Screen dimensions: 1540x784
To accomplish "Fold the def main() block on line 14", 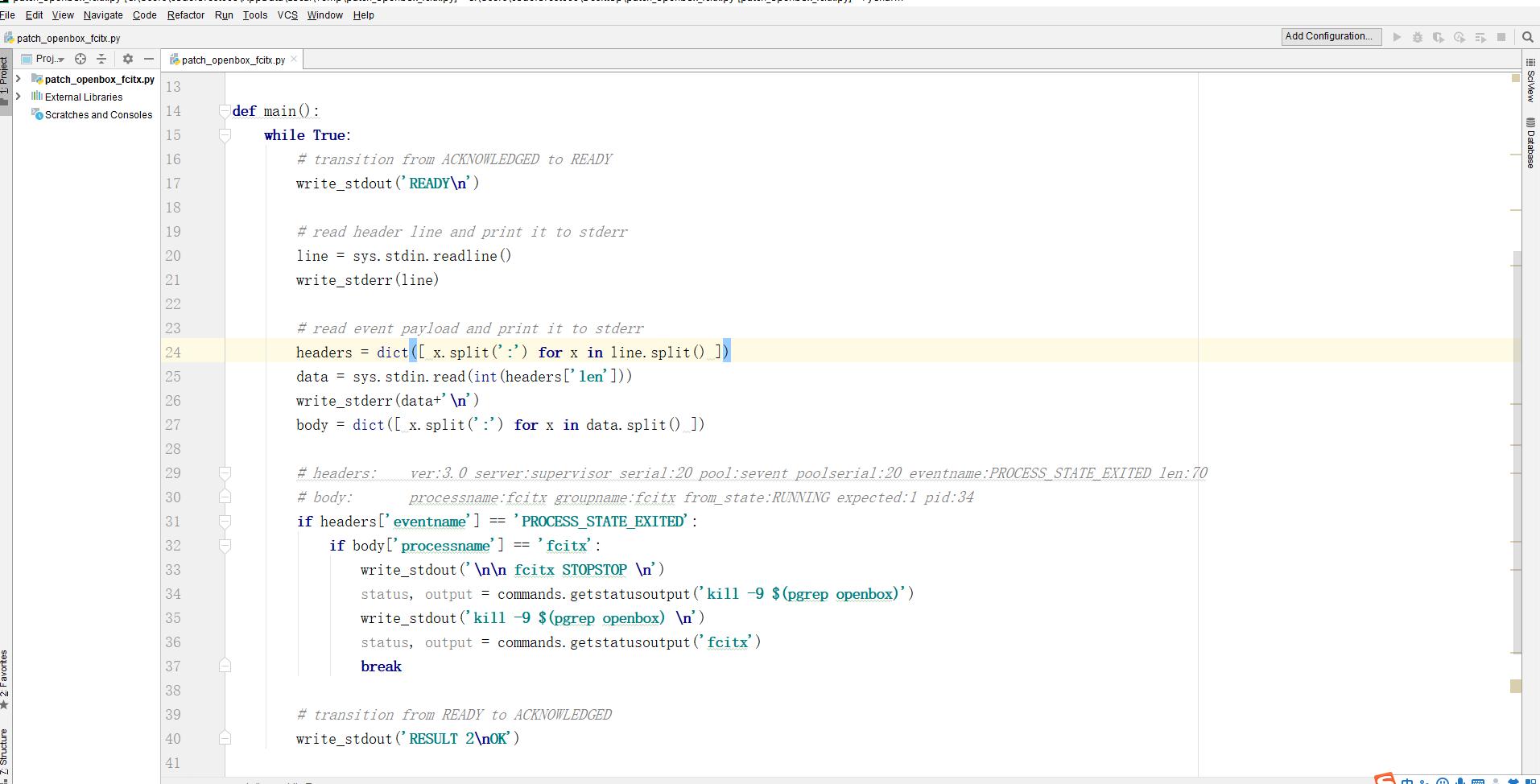I will point(225,111).
